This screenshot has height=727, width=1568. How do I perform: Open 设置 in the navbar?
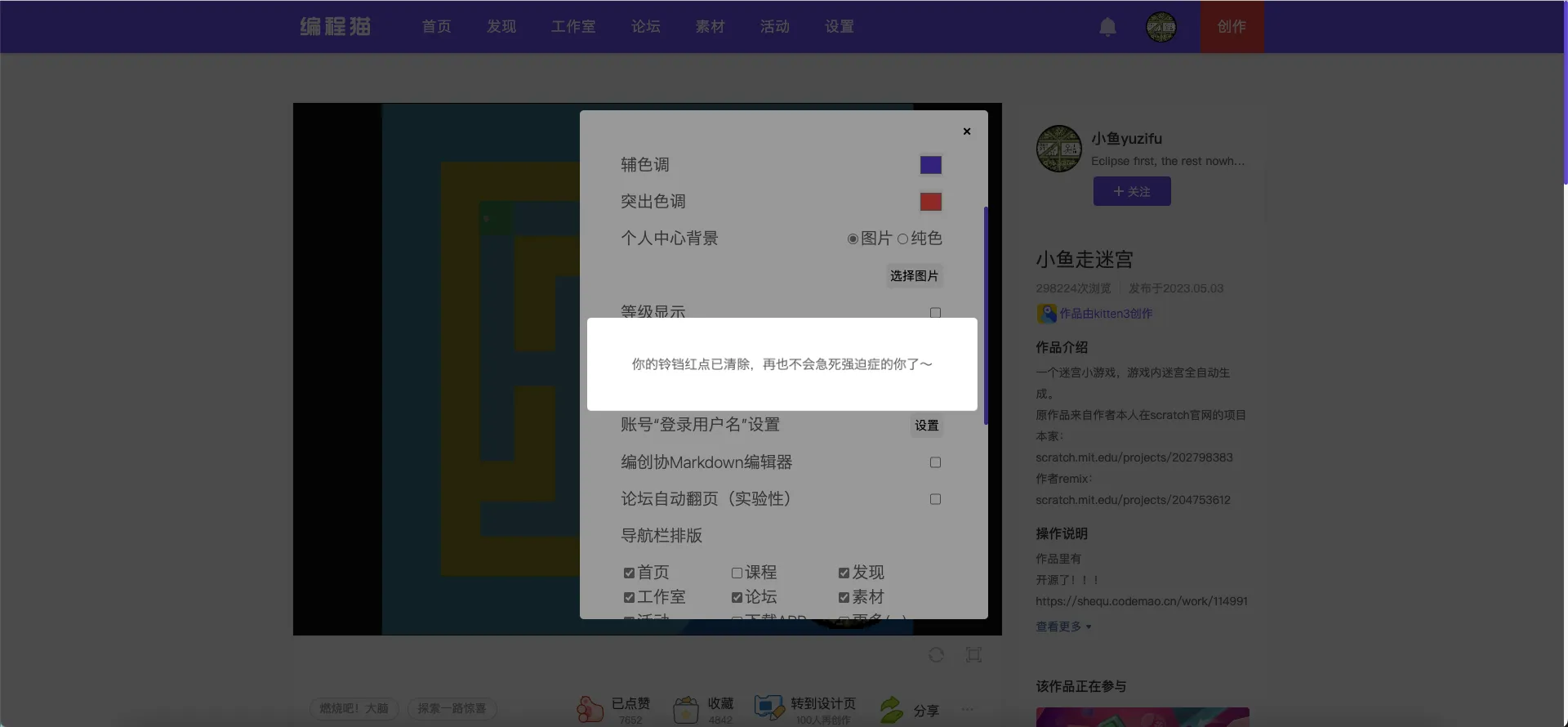[839, 27]
